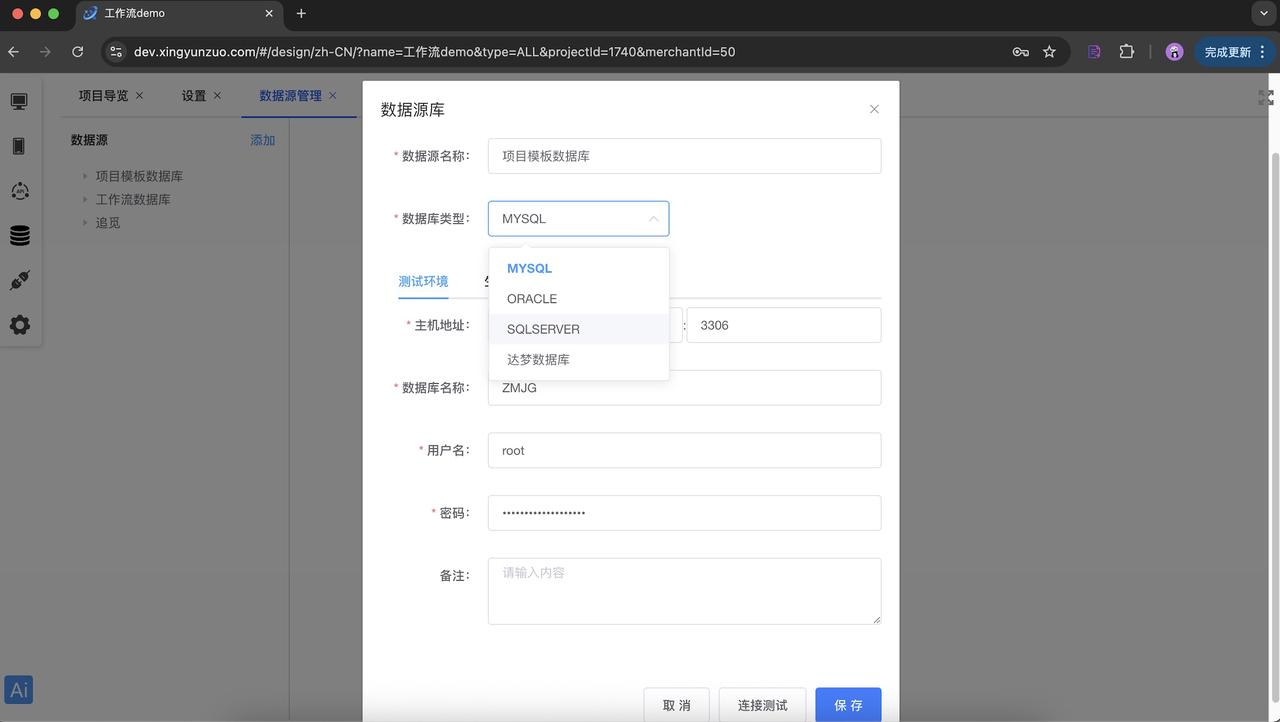Image resolution: width=1280 pixels, height=722 pixels.
Task: Click the 连接测试 button
Action: [762, 705]
